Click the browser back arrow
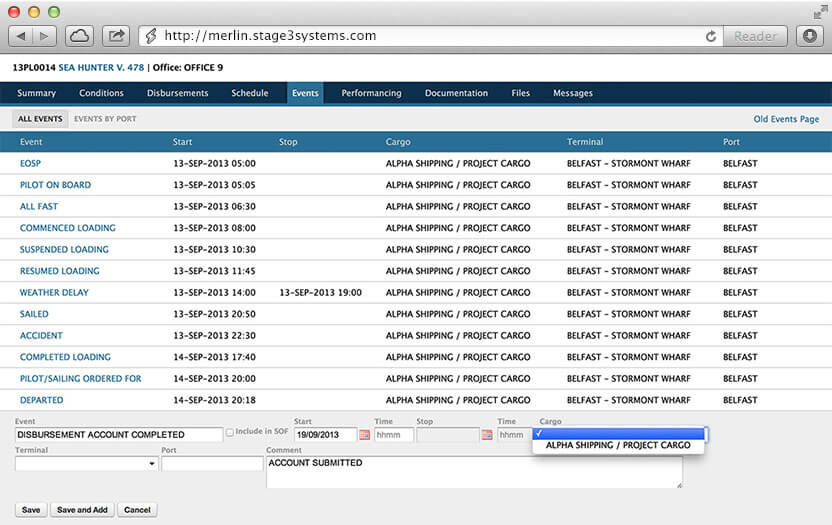Screen dimensions: 832x525 [x=22, y=35]
